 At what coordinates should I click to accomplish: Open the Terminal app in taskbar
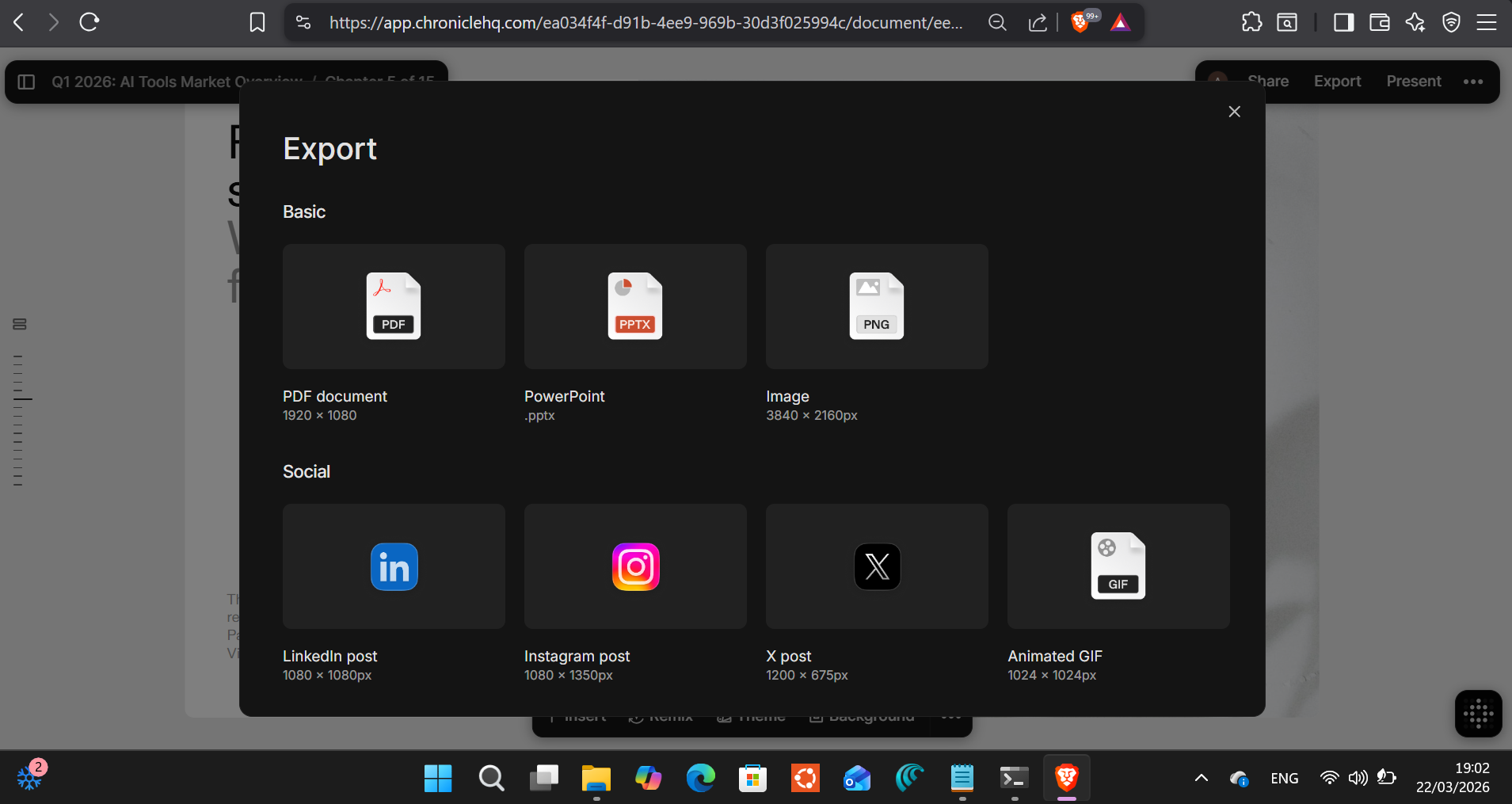point(1014,778)
